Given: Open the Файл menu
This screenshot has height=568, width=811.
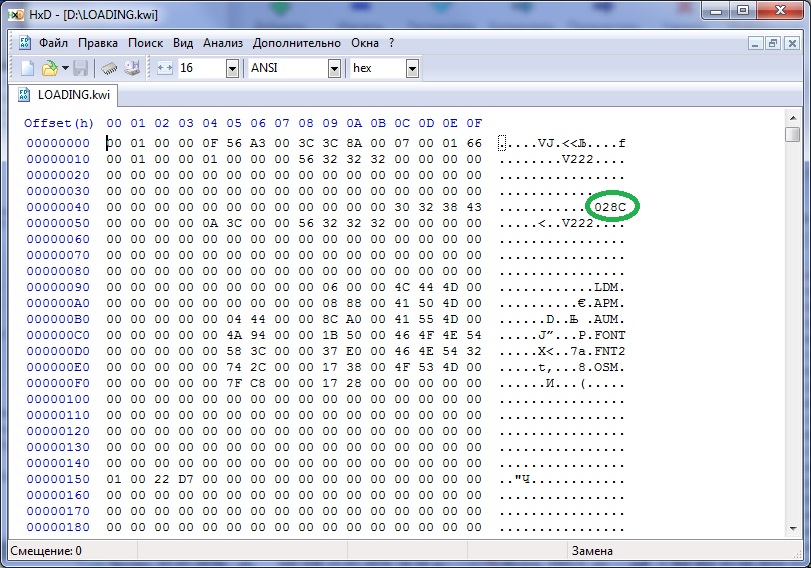Looking at the screenshot, I should (53, 43).
